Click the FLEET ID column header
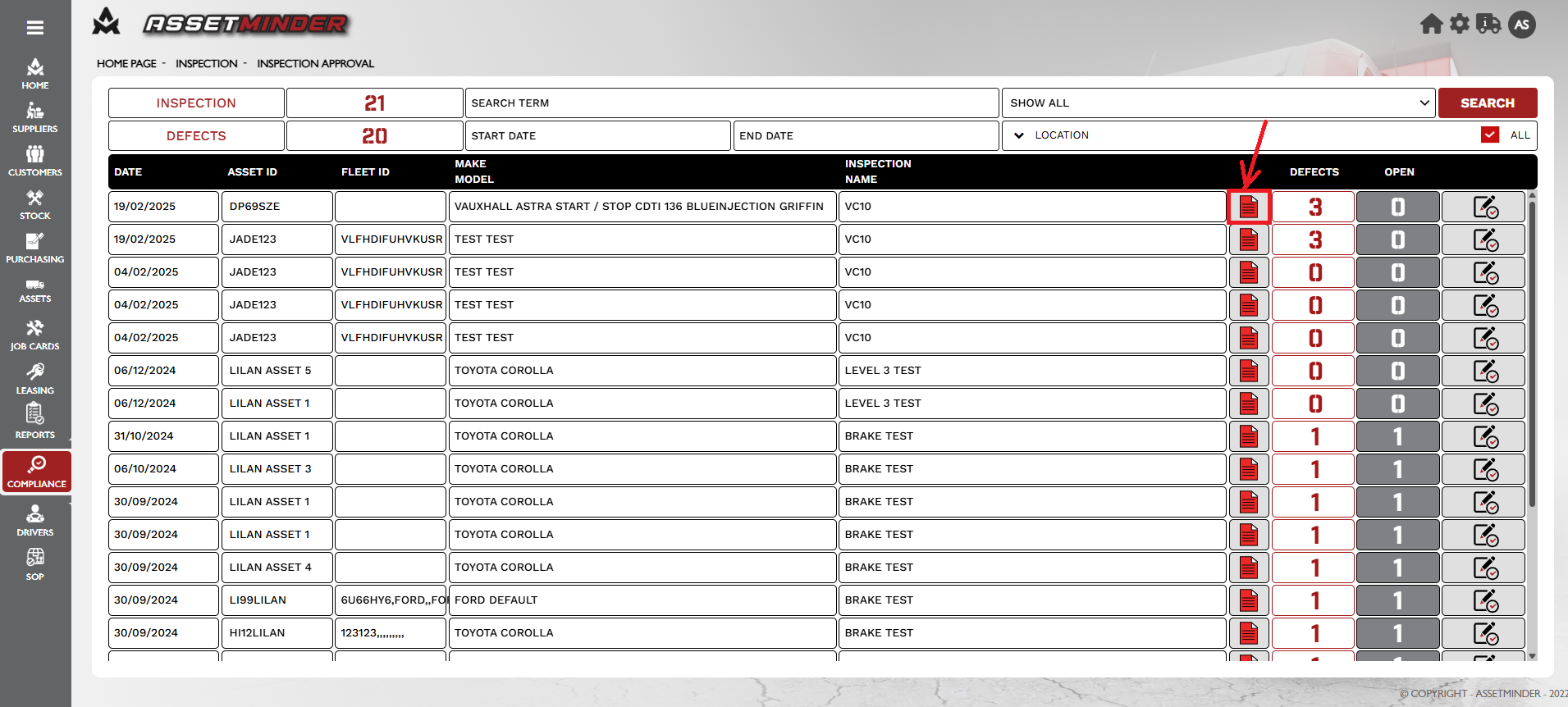Viewport: 1568px width, 707px height. [x=365, y=172]
